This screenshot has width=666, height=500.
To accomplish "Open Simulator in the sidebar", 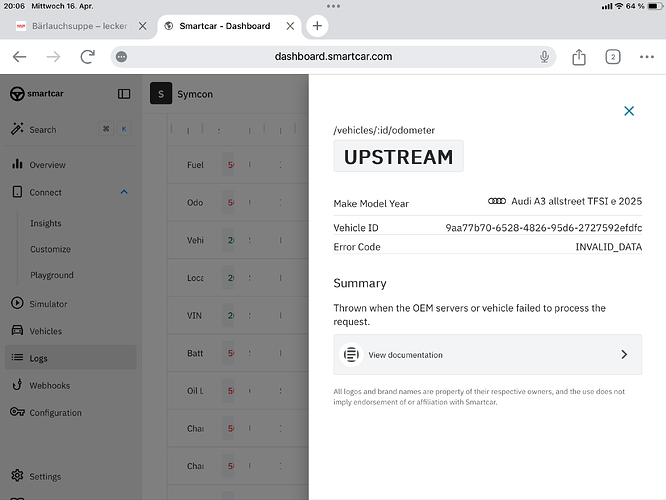I will (x=48, y=304).
